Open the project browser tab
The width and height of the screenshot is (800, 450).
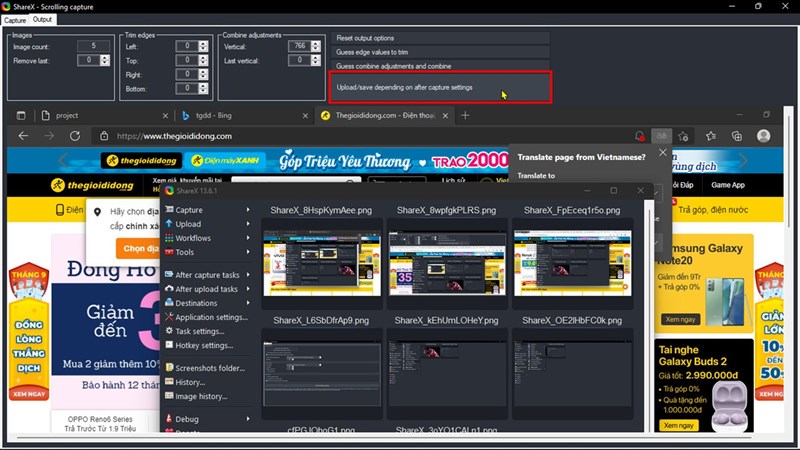point(102,115)
